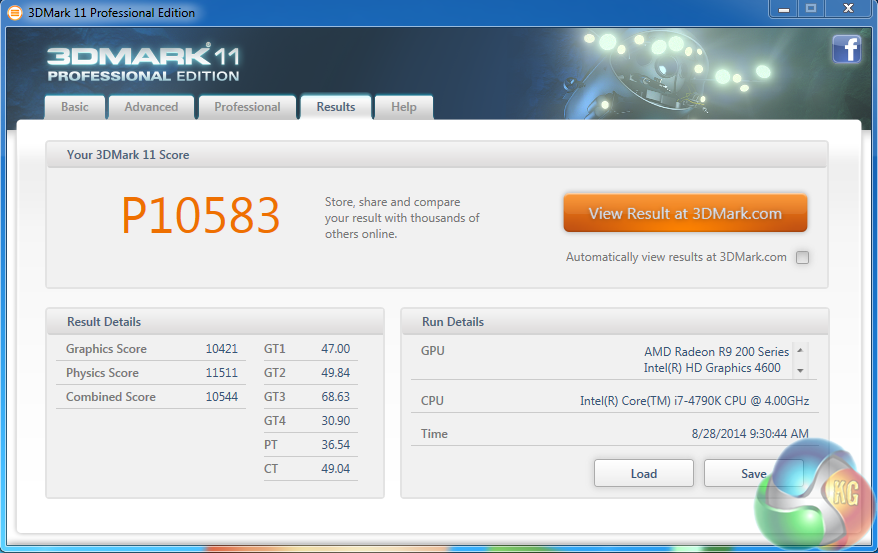Image resolution: width=878 pixels, height=553 pixels.
Task: Click the Store, share and compare description text
Action: [x=402, y=218]
